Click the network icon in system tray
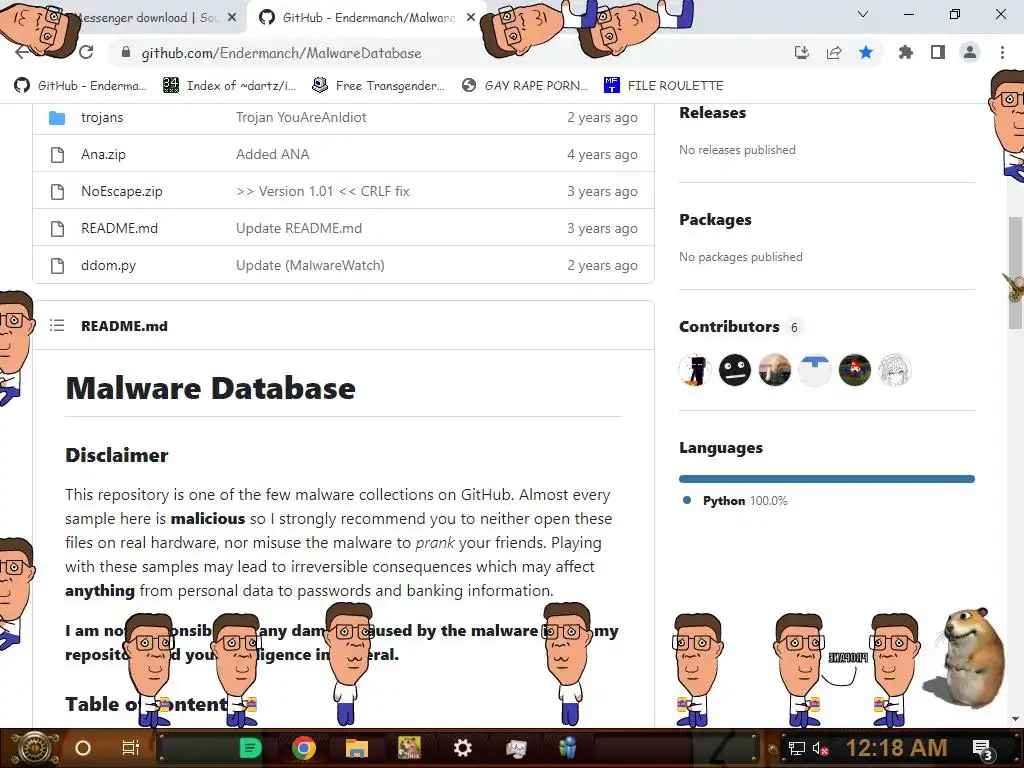The height and width of the screenshot is (768, 1024). tap(797, 748)
